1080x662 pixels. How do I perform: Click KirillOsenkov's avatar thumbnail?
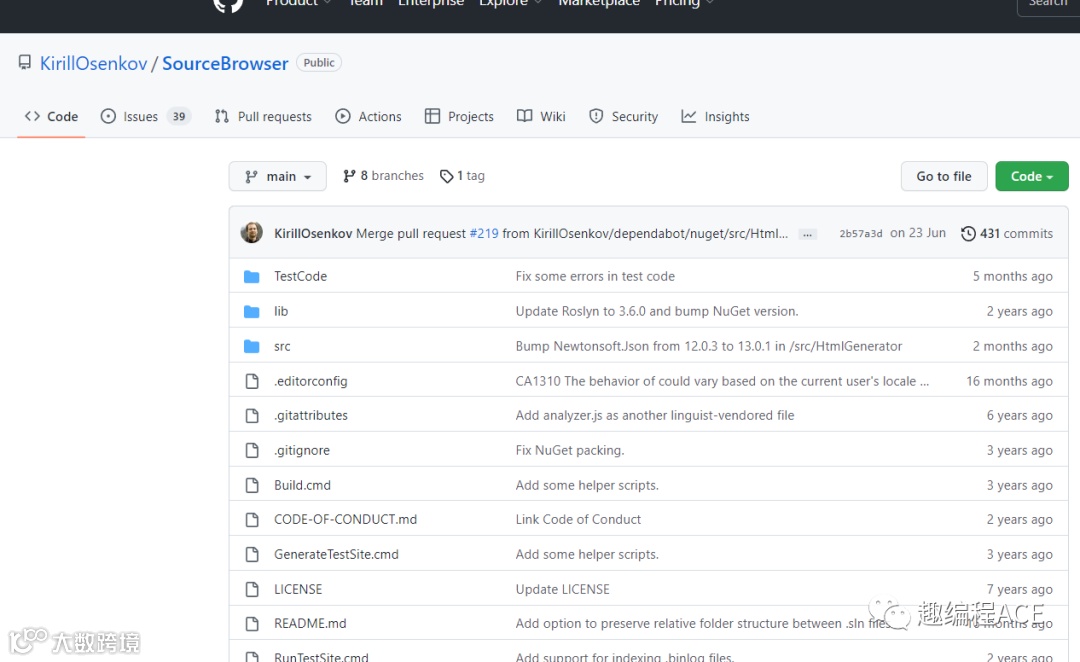pyautogui.click(x=251, y=233)
